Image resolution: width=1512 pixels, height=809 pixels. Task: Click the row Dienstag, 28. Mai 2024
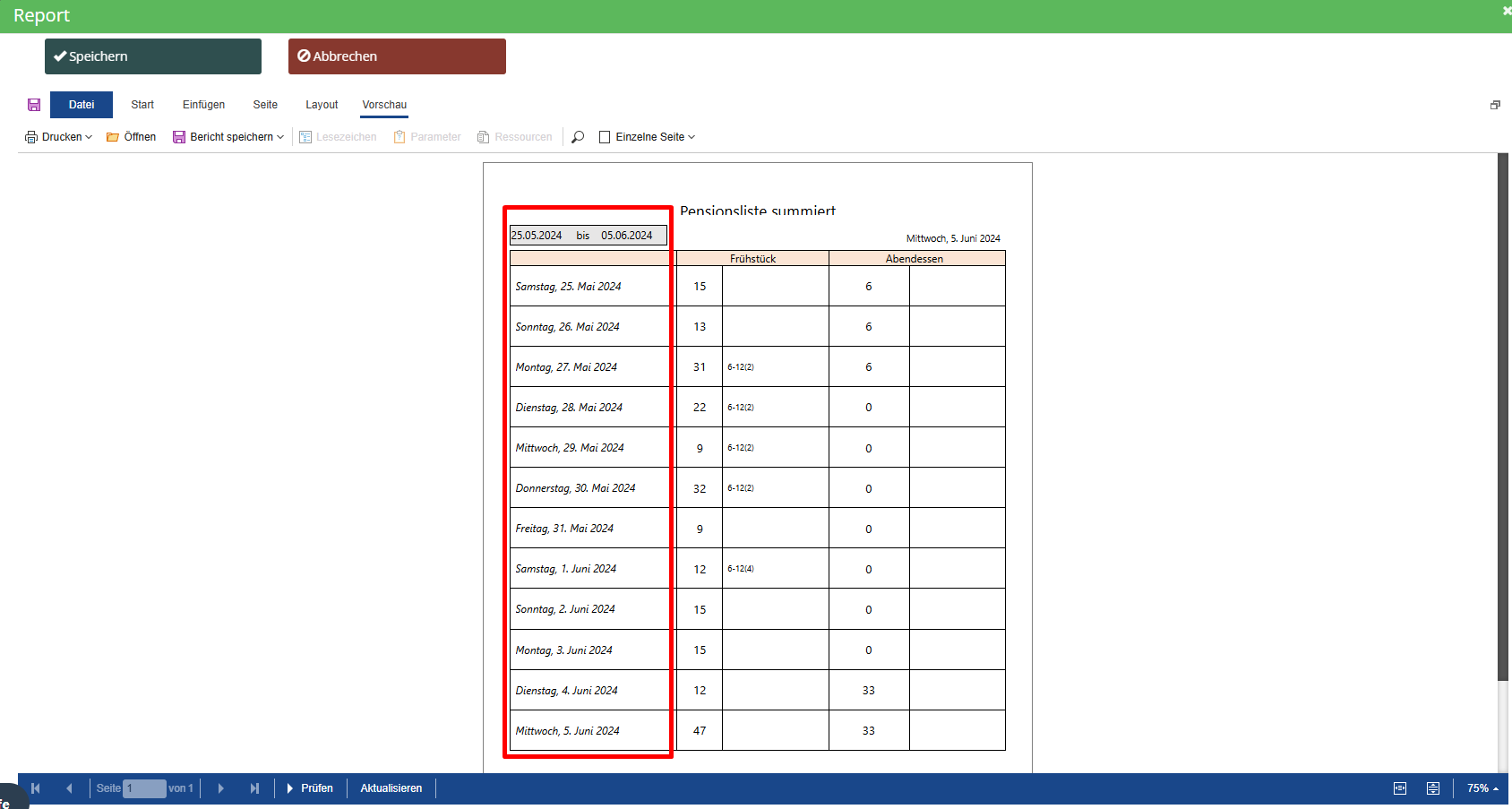758,408
